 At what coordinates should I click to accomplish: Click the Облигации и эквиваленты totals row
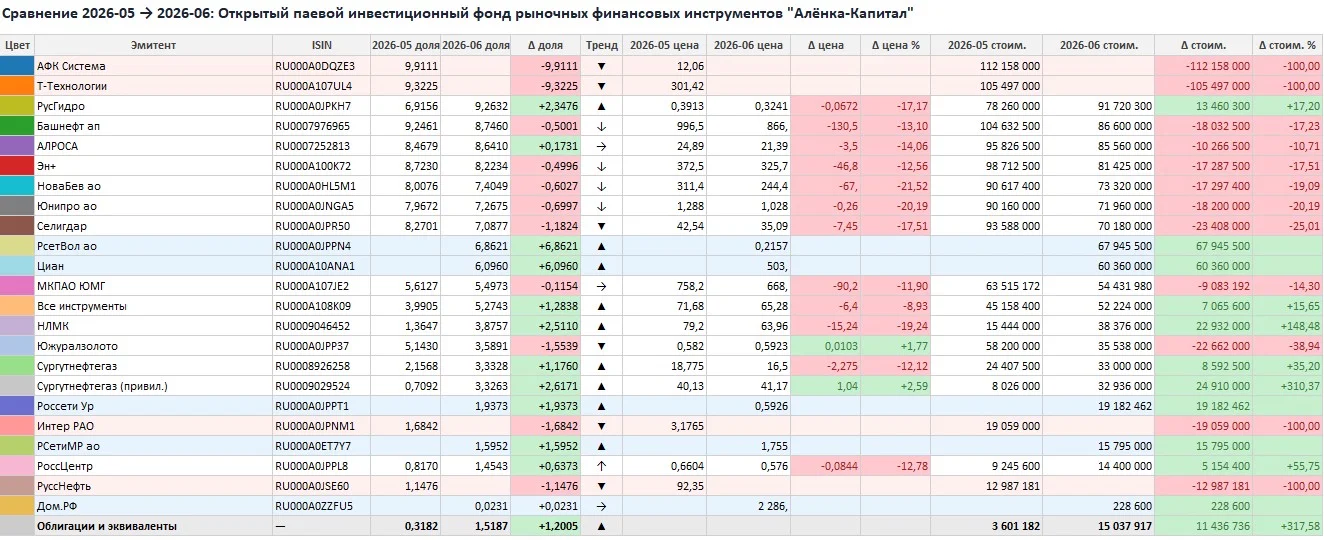pyautogui.click(x=662, y=526)
